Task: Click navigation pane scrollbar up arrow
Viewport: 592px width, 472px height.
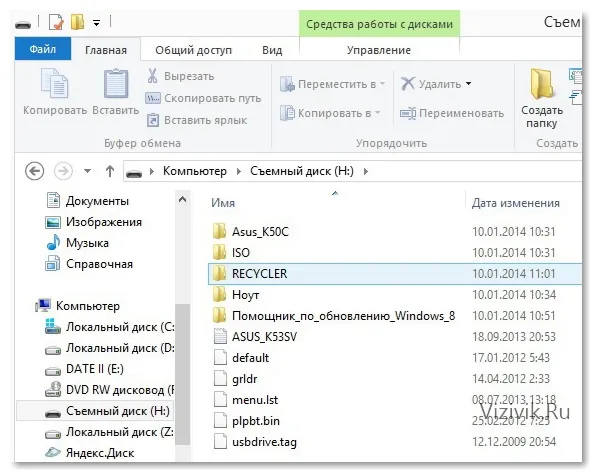Action: [x=182, y=199]
